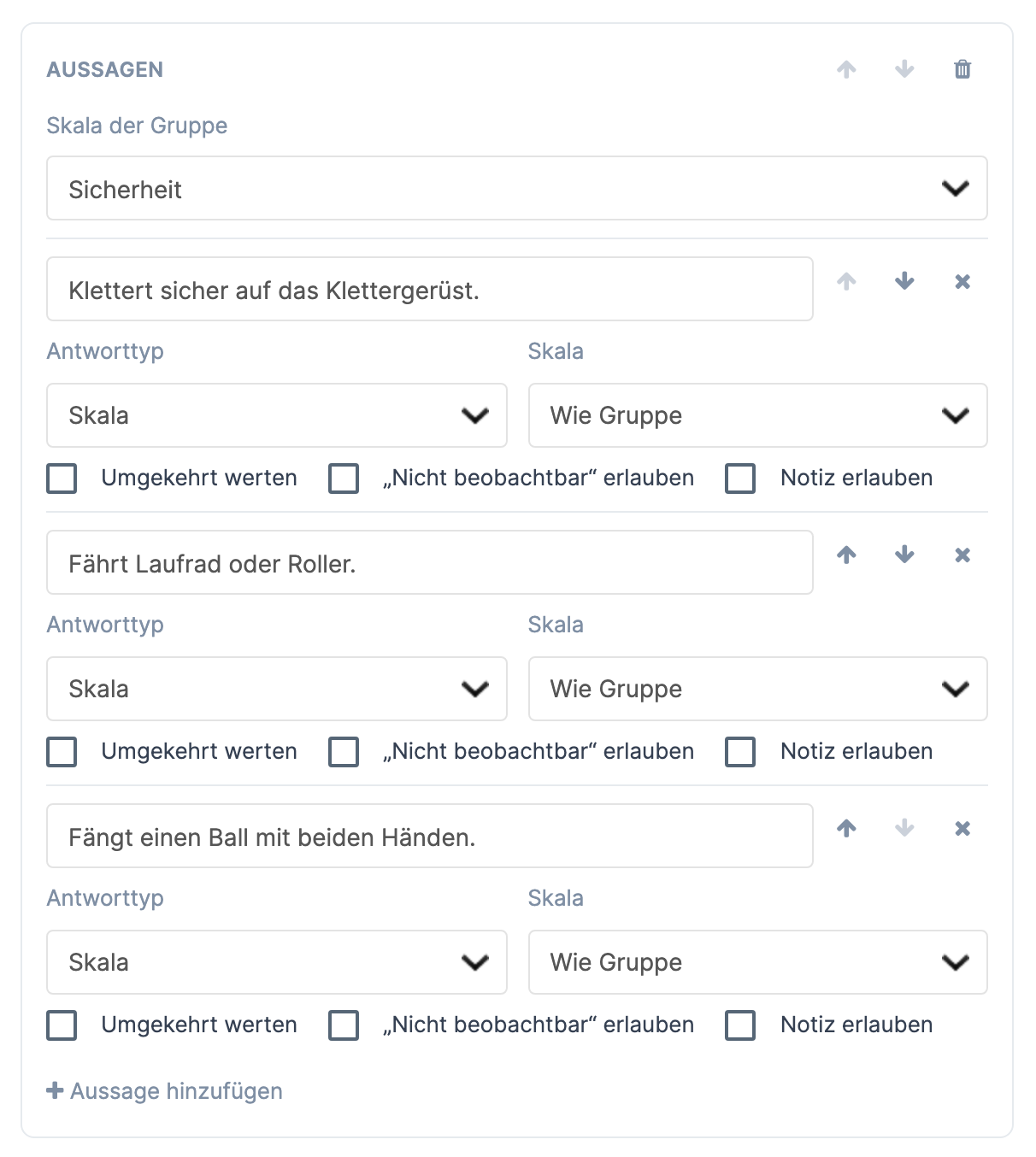The image size is (1036, 1157).
Task: Check 'Umgekehrt werten' for 'Fängt einen Ball'
Action: click(62, 1025)
